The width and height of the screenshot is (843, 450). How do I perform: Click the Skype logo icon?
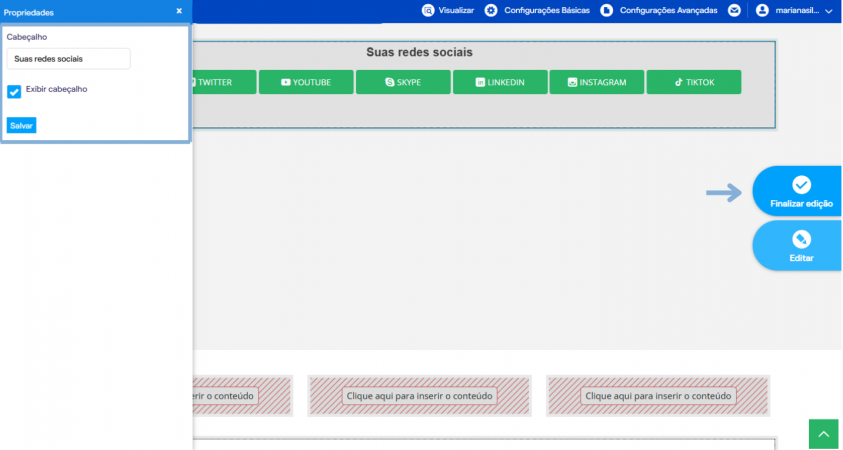[390, 82]
